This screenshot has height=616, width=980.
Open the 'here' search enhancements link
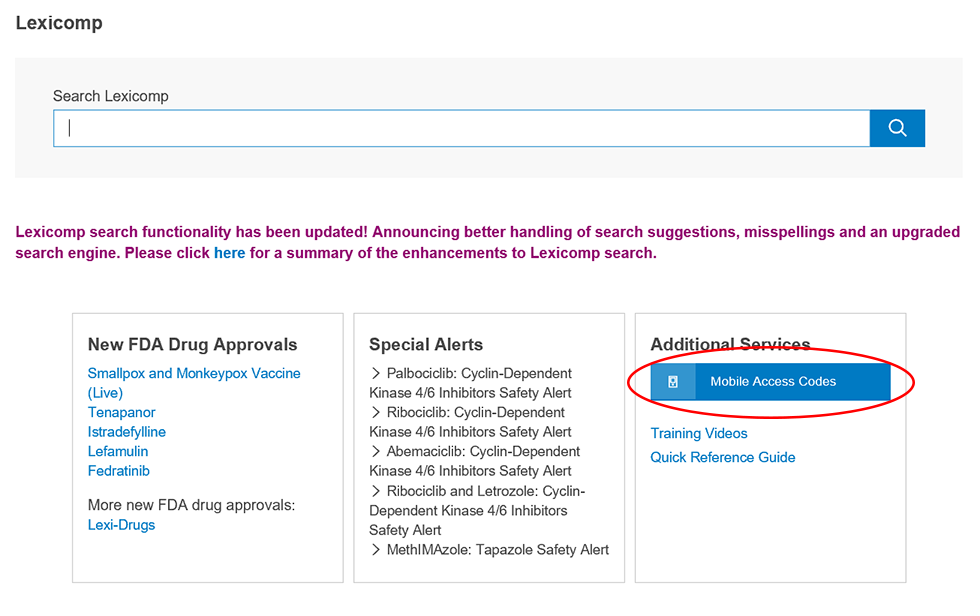click(x=229, y=253)
